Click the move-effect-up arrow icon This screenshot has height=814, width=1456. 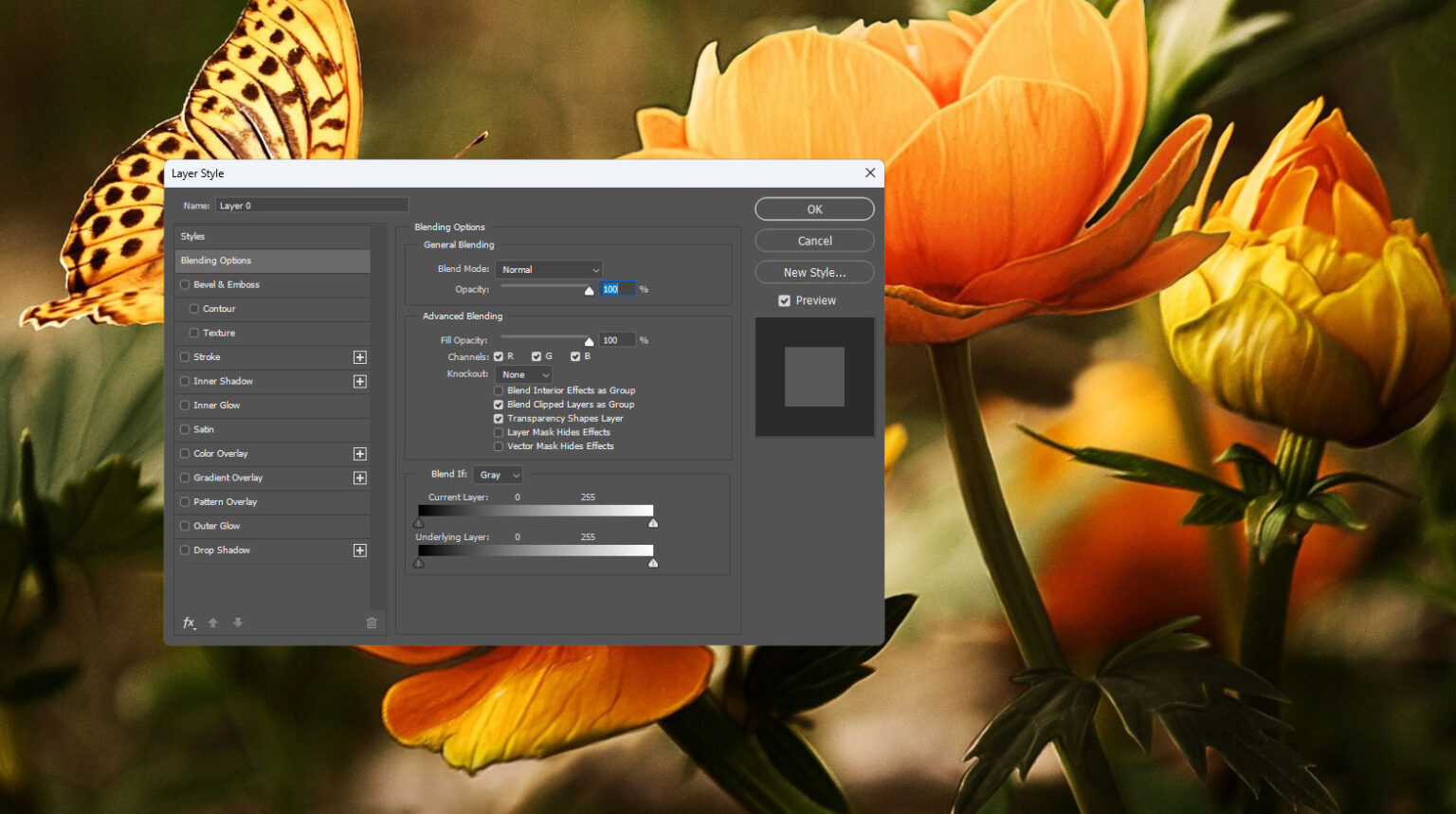(x=212, y=623)
